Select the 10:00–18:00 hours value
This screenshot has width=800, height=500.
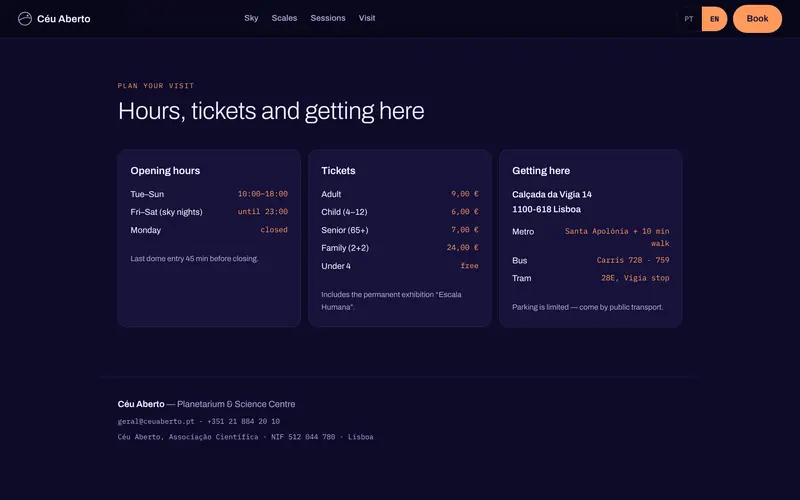(x=263, y=194)
